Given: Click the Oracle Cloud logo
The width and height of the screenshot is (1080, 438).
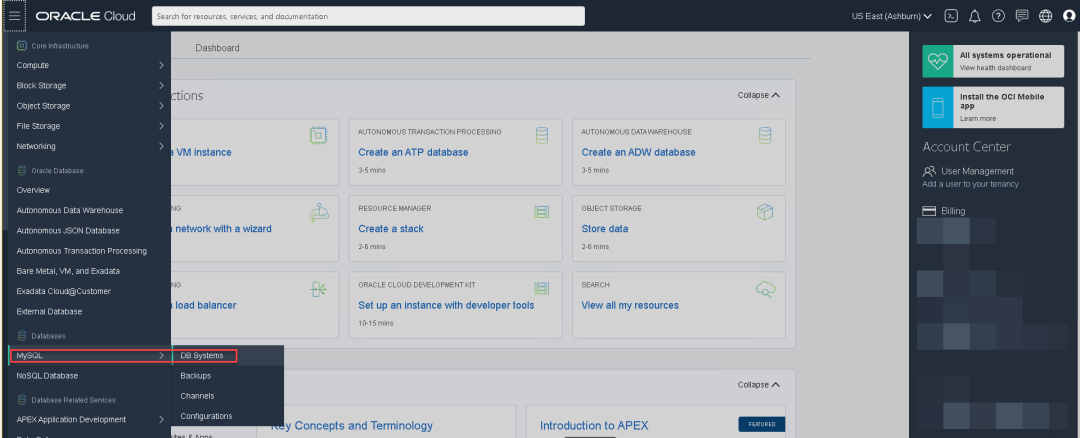Looking at the screenshot, I should click(85, 16).
